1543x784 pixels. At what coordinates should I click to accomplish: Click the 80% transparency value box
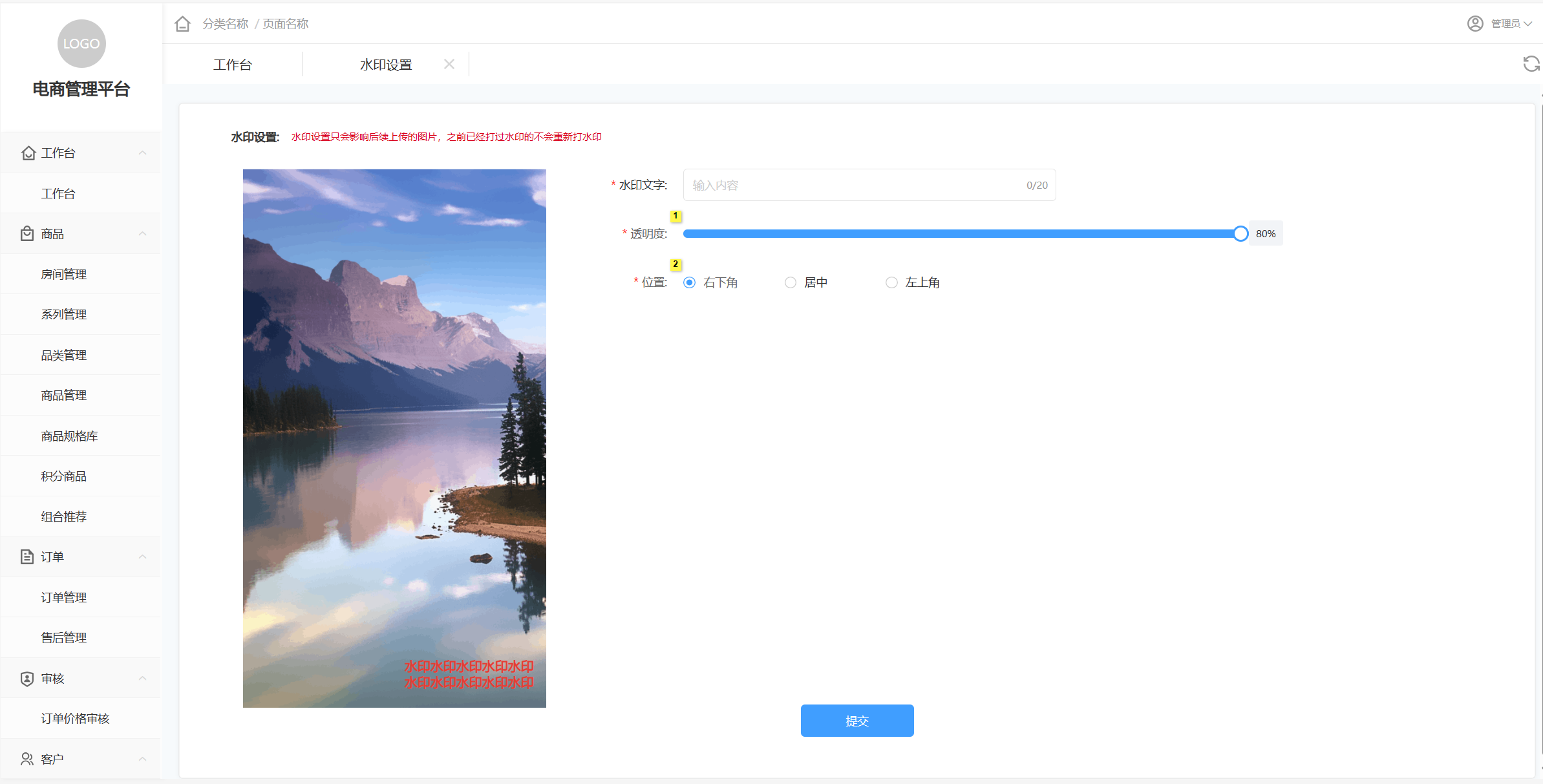[x=1266, y=234]
